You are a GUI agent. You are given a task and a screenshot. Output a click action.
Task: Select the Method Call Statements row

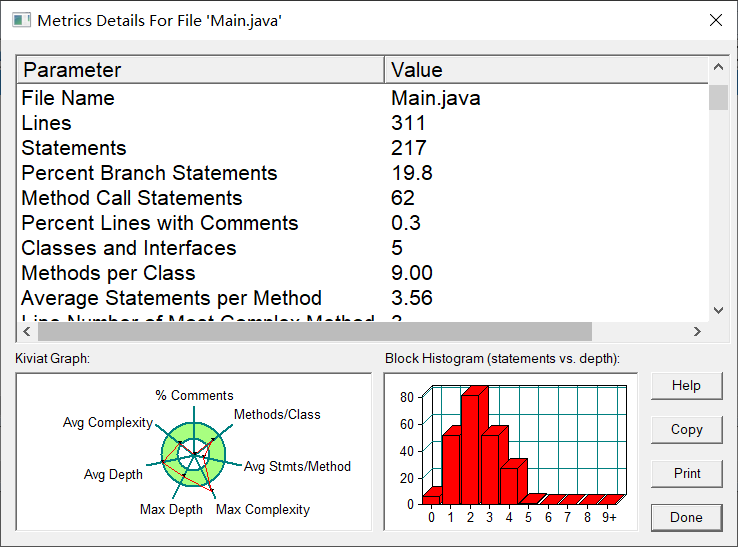362,198
